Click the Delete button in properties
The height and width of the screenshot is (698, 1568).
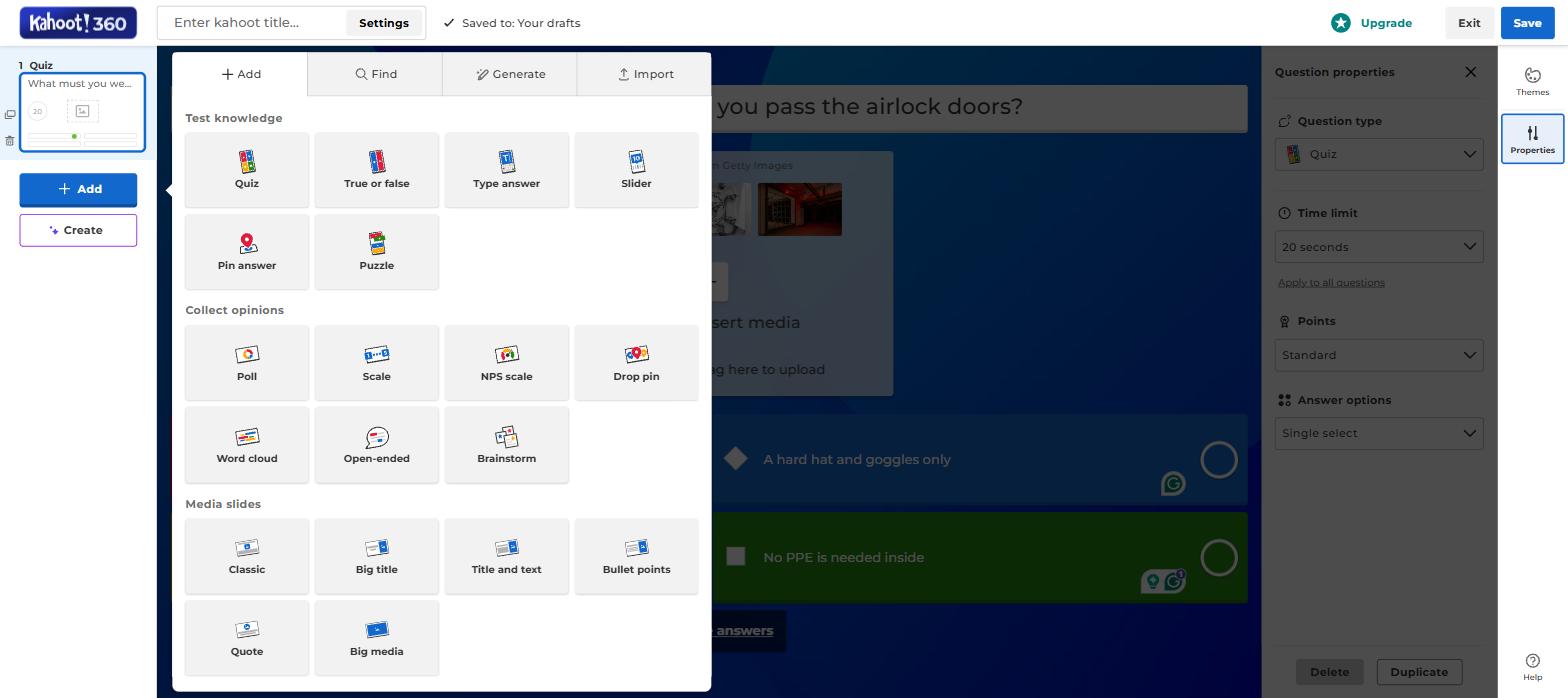pyautogui.click(x=1329, y=672)
